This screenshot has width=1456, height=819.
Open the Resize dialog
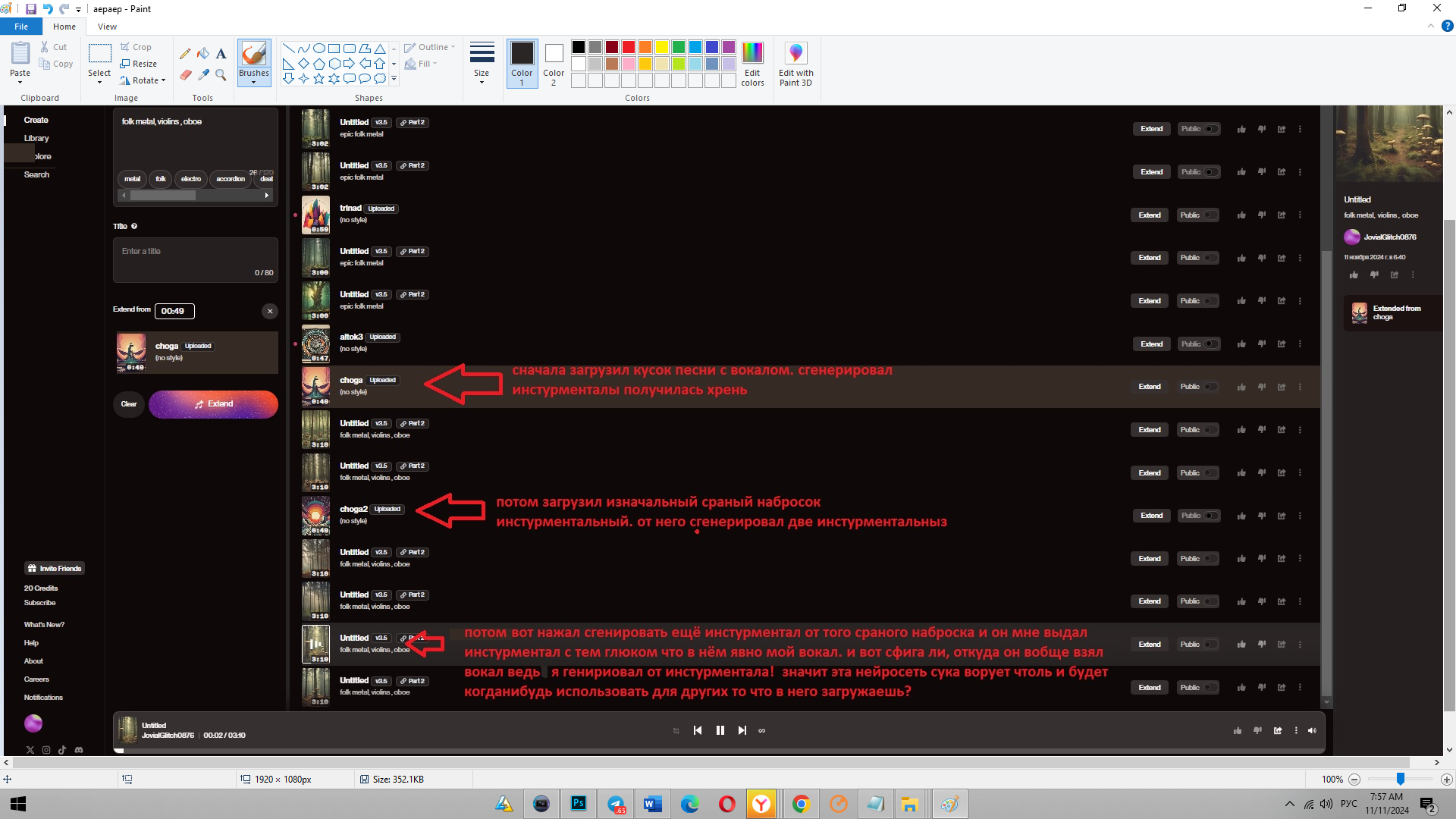[139, 64]
